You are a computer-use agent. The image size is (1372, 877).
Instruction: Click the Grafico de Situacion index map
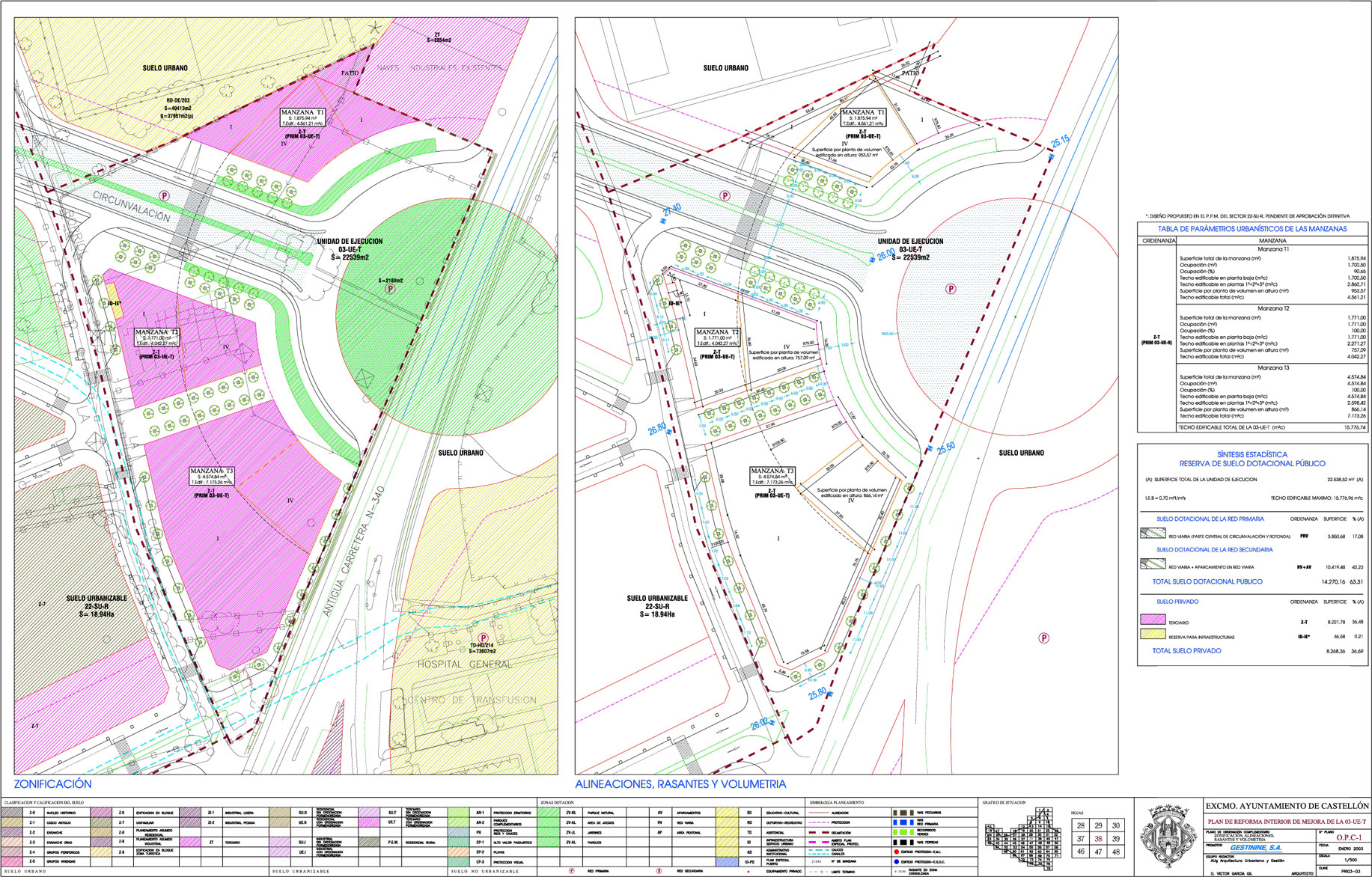tap(1022, 840)
